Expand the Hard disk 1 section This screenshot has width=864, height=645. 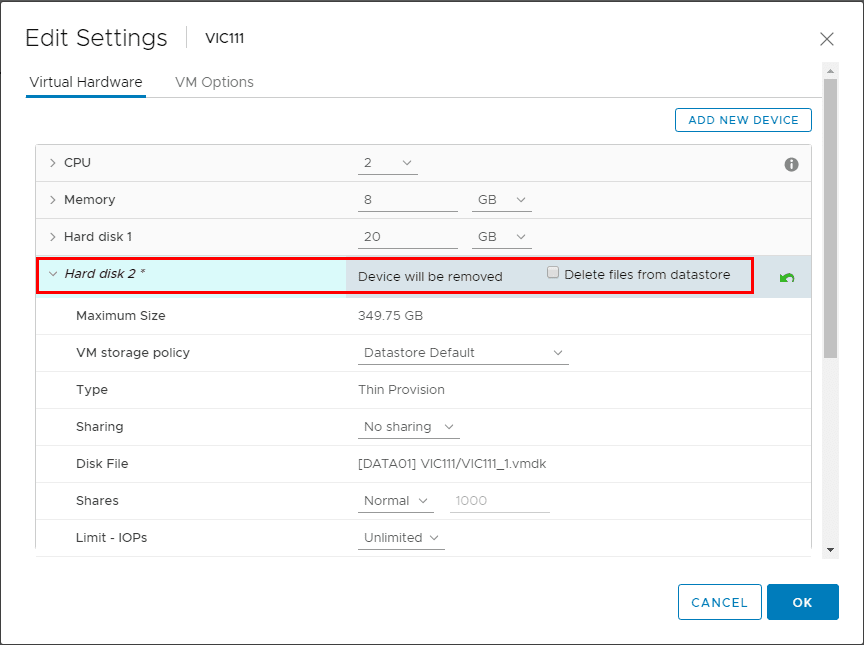53,237
